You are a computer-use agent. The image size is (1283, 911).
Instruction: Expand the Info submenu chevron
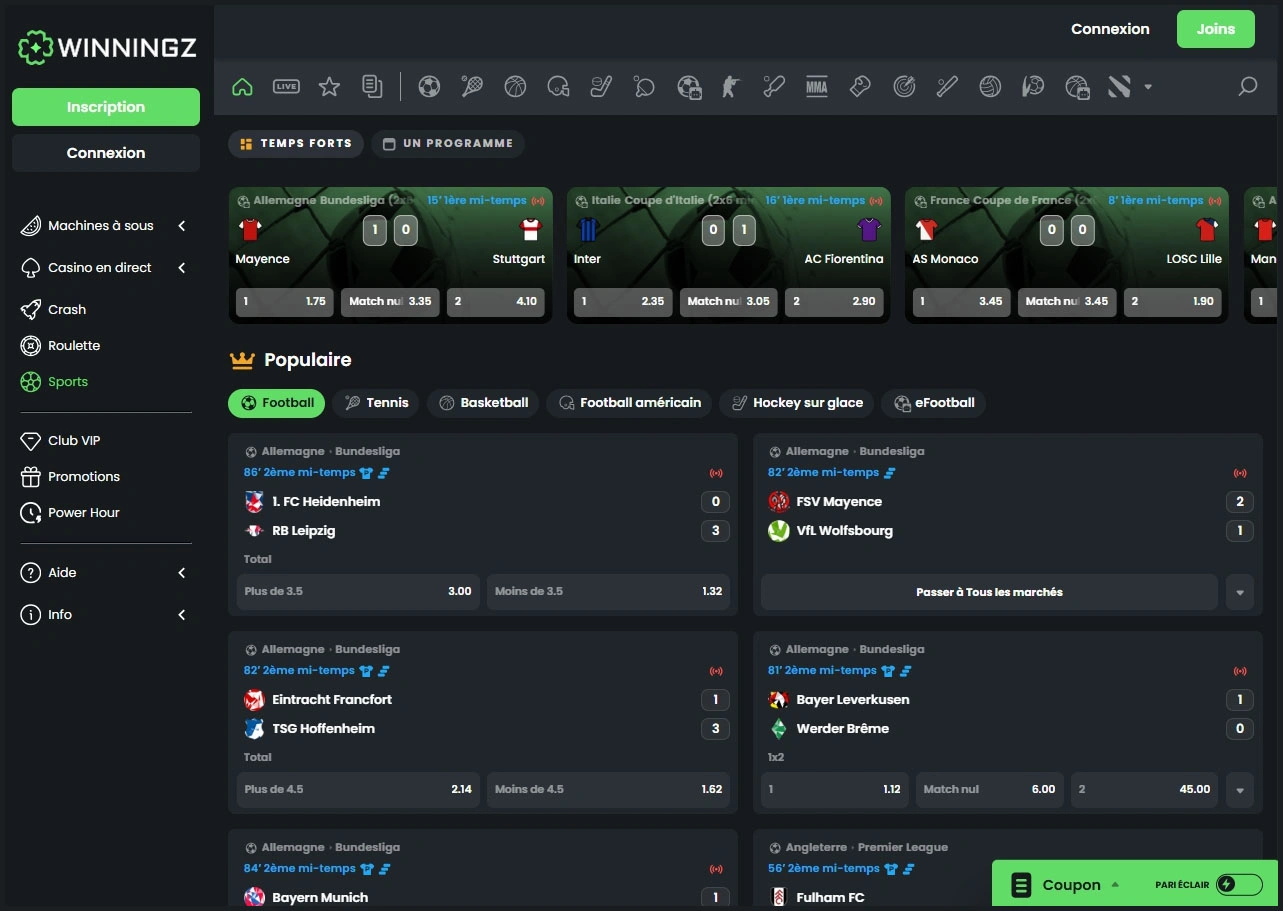[182, 615]
